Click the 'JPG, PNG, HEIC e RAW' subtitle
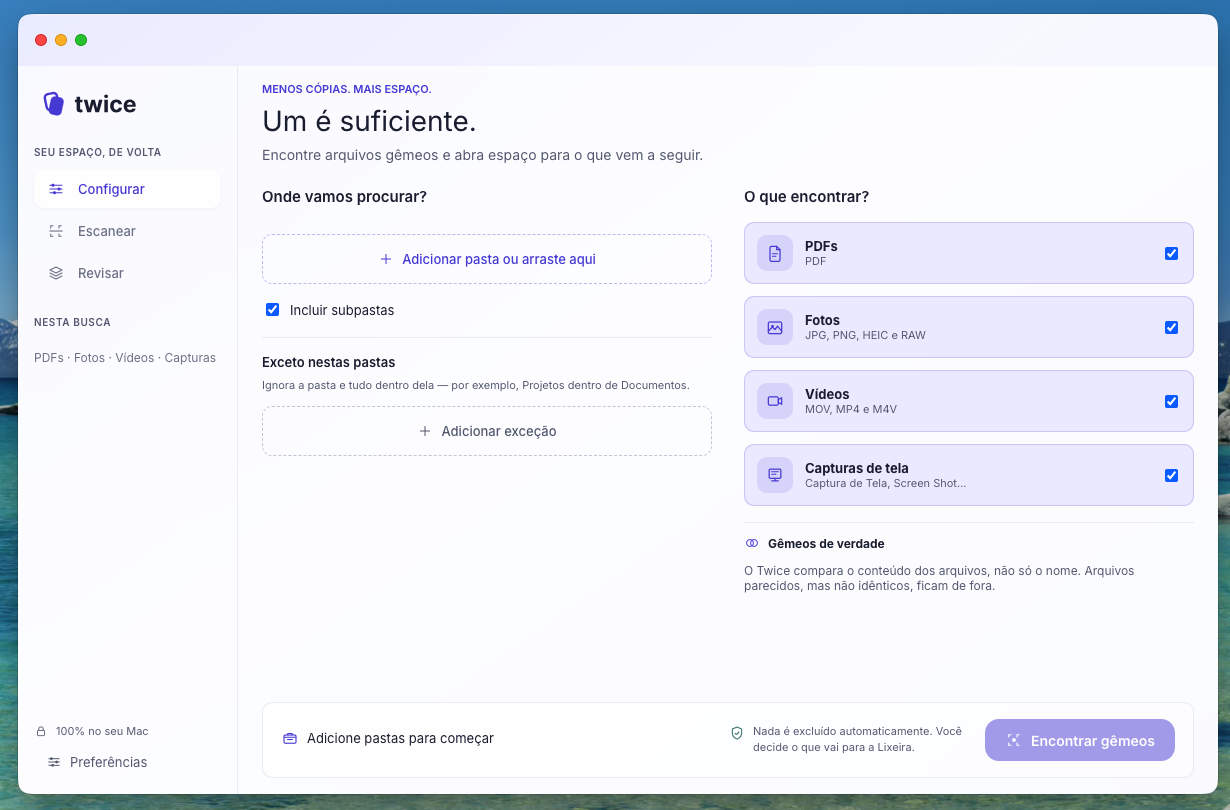The height and width of the screenshot is (810, 1230). pos(865,335)
